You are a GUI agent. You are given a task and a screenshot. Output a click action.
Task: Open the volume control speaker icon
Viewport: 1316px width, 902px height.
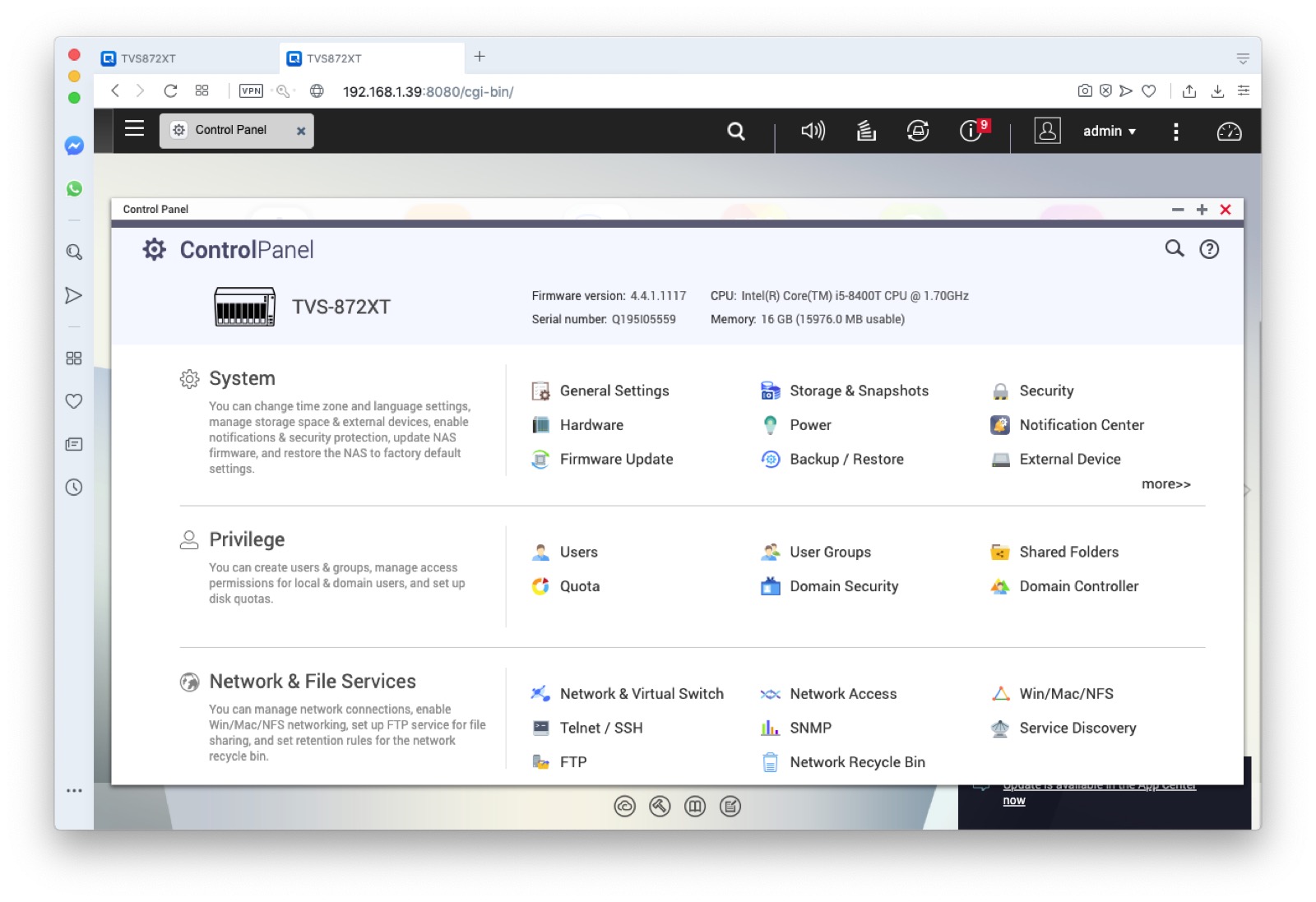pyautogui.click(x=813, y=131)
